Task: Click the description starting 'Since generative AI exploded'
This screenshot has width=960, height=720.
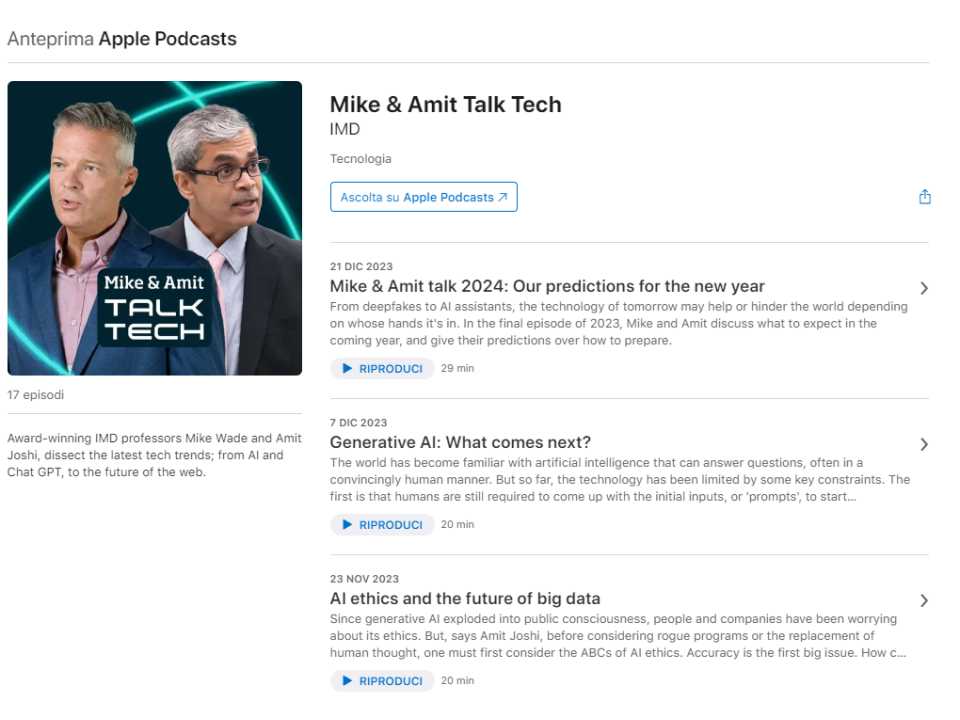Action: click(618, 636)
